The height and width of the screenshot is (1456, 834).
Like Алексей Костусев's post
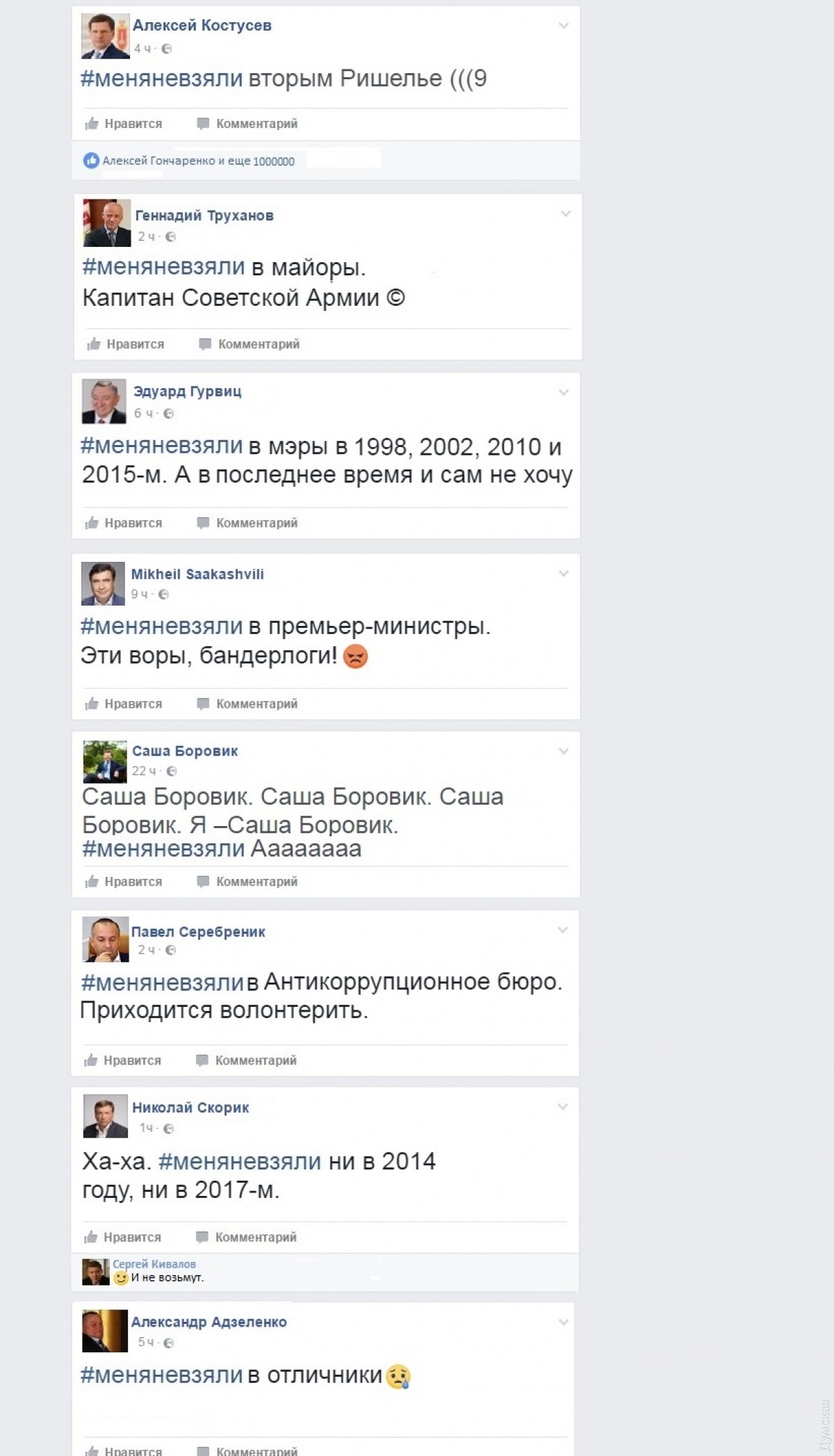click(x=123, y=124)
